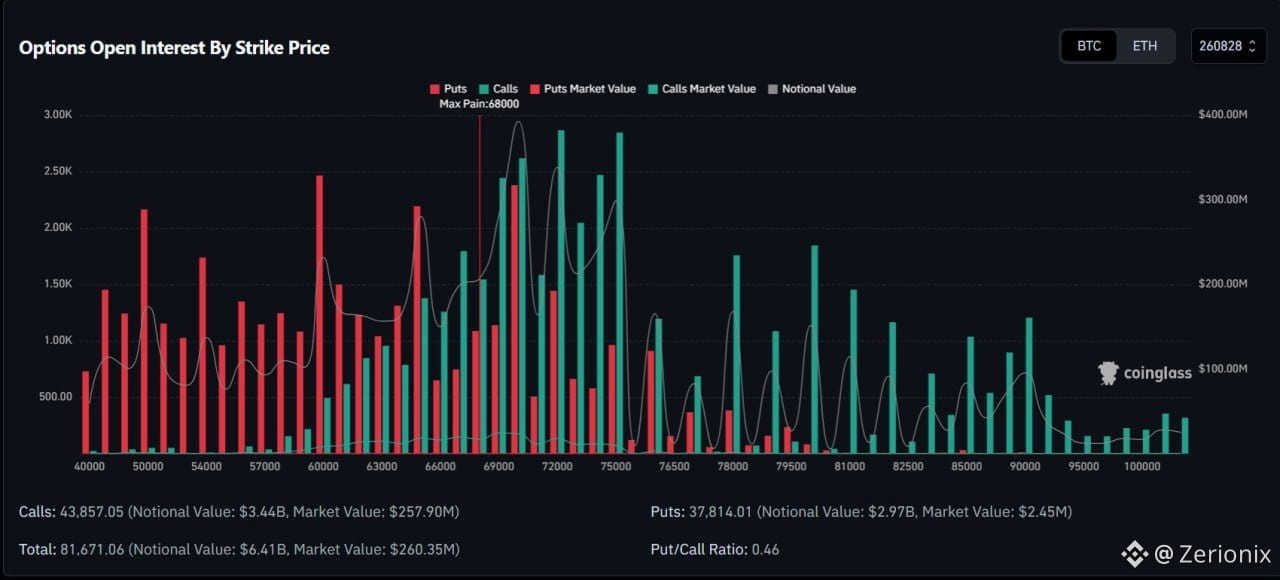Click the 81000 strike label
The height and width of the screenshot is (580, 1280).
tap(849, 466)
